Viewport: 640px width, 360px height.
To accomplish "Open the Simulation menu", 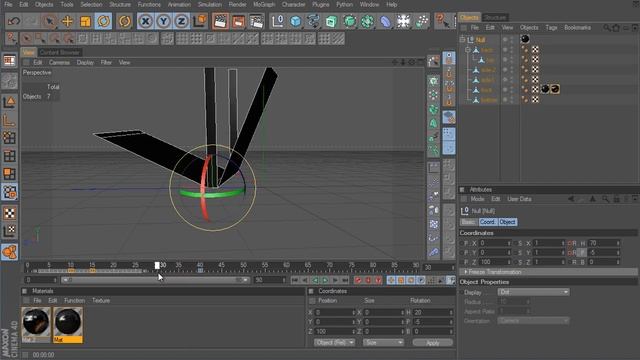I will pos(209,4).
